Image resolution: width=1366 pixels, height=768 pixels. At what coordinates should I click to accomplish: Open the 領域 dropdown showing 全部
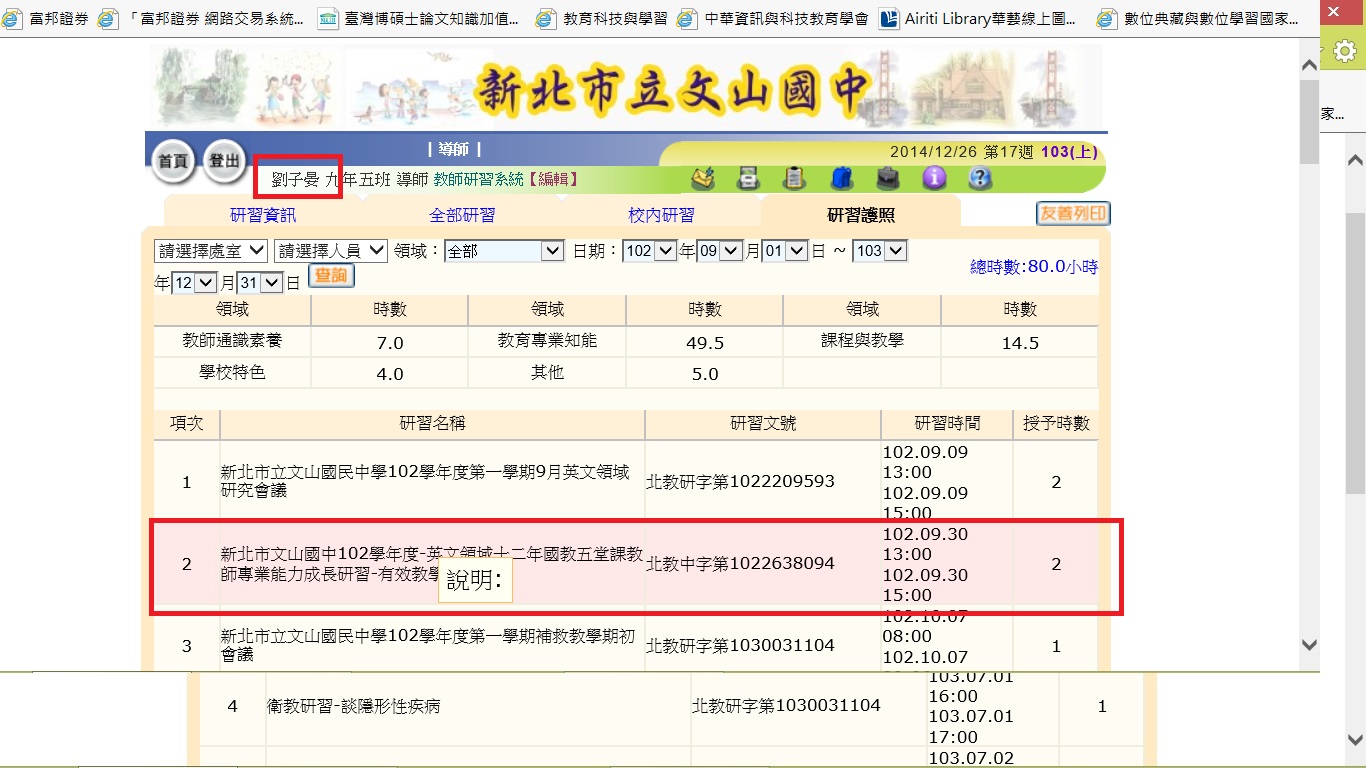pyautogui.click(x=504, y=251)
